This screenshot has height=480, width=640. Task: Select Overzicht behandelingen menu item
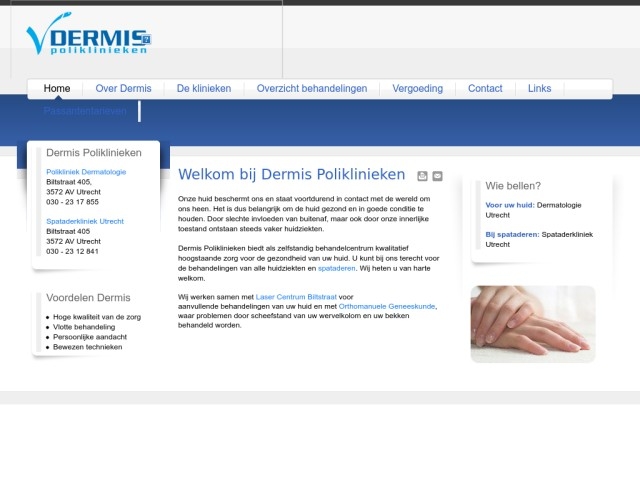click(x=311, y=89)
